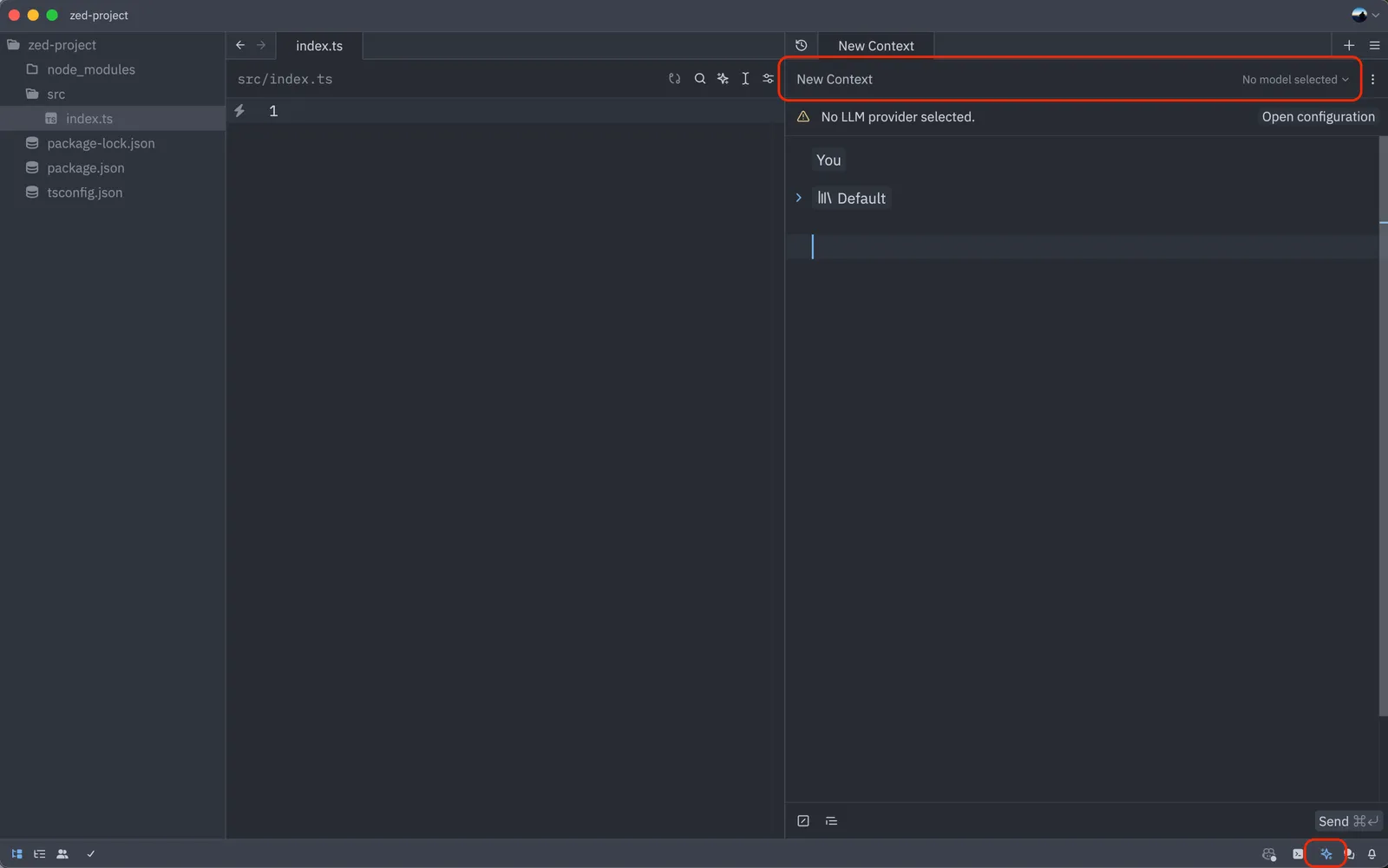
Task: Open the Collab Panel people icon
Action: pos(62,854)
